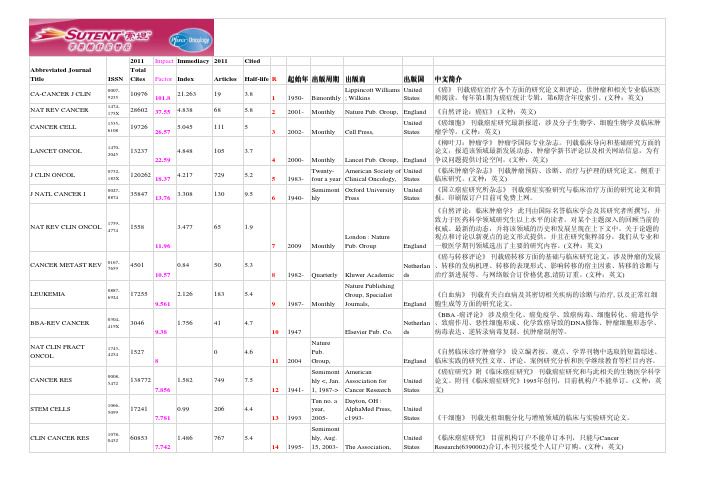Select the impact factor value 11.96
The height and width of the screenshot is (504, 713).
(163, 246)
